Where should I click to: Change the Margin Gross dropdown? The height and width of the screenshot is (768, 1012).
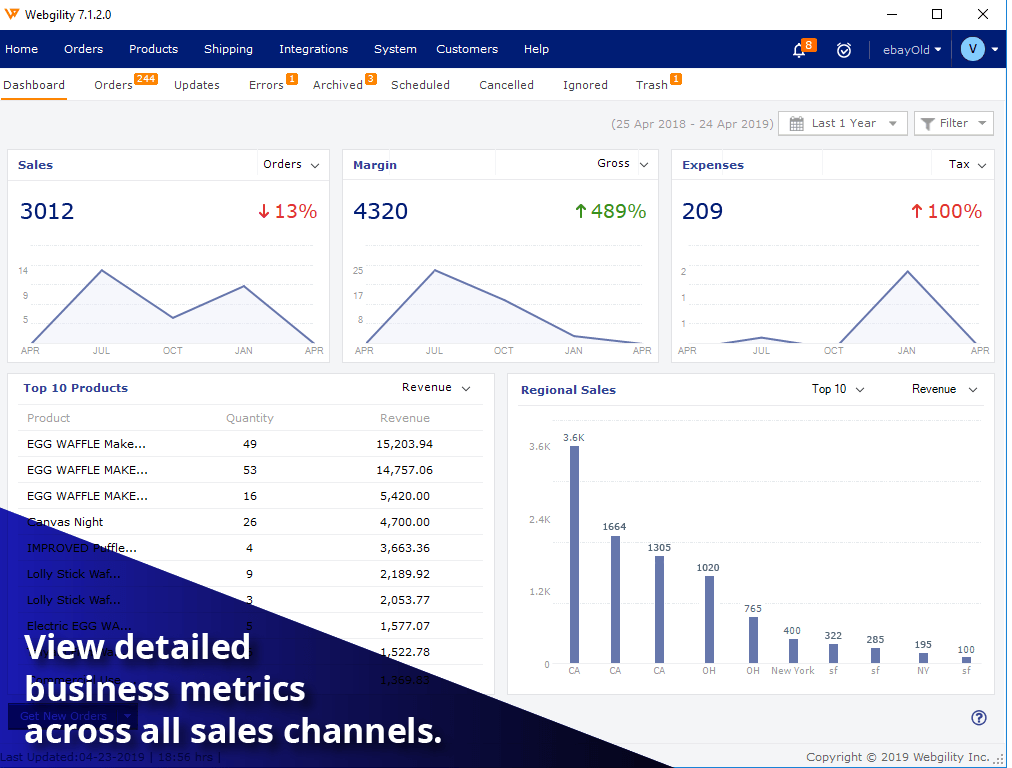(x=622, y=164)
